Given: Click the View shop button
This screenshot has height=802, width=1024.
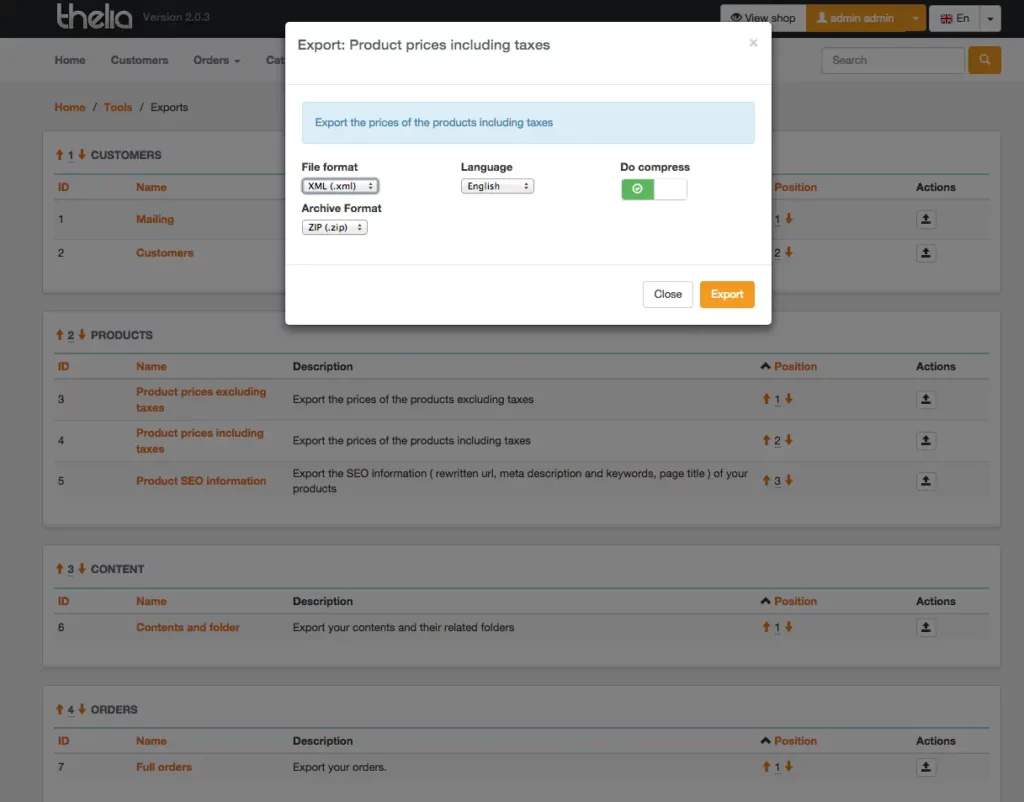Looking at the screenshot, I should [763, 18].
